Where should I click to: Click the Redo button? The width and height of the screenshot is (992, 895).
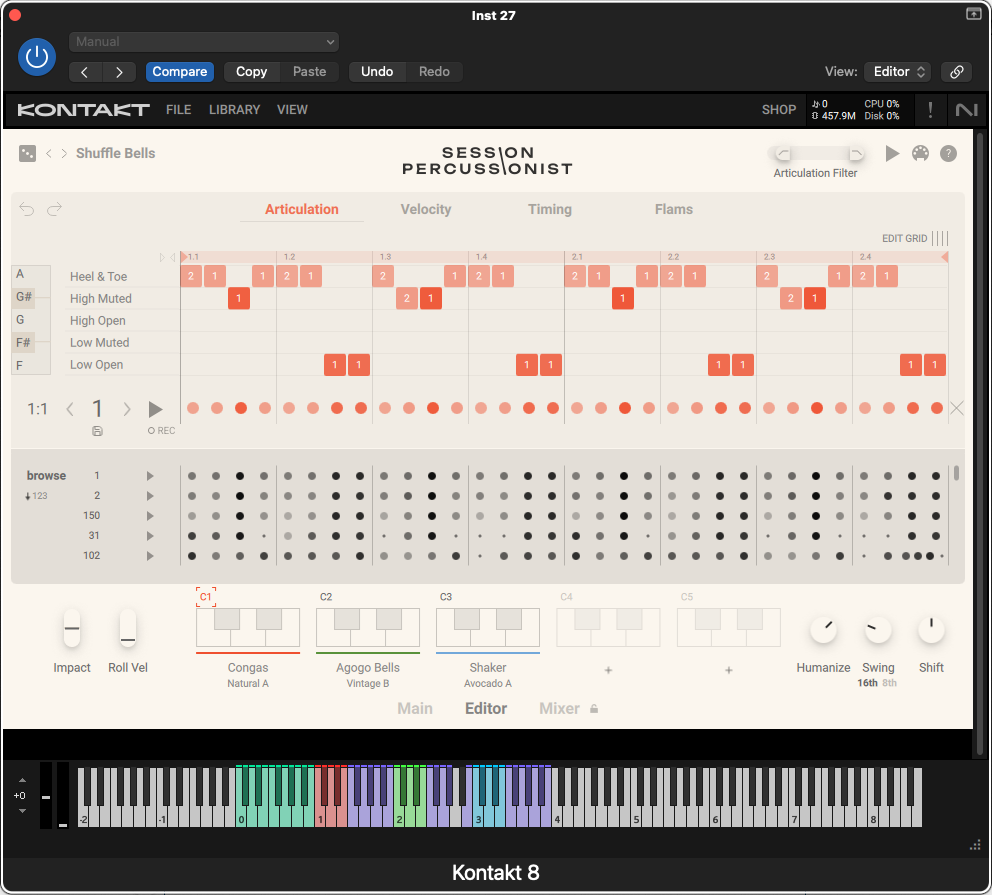[x=434, y=72]
